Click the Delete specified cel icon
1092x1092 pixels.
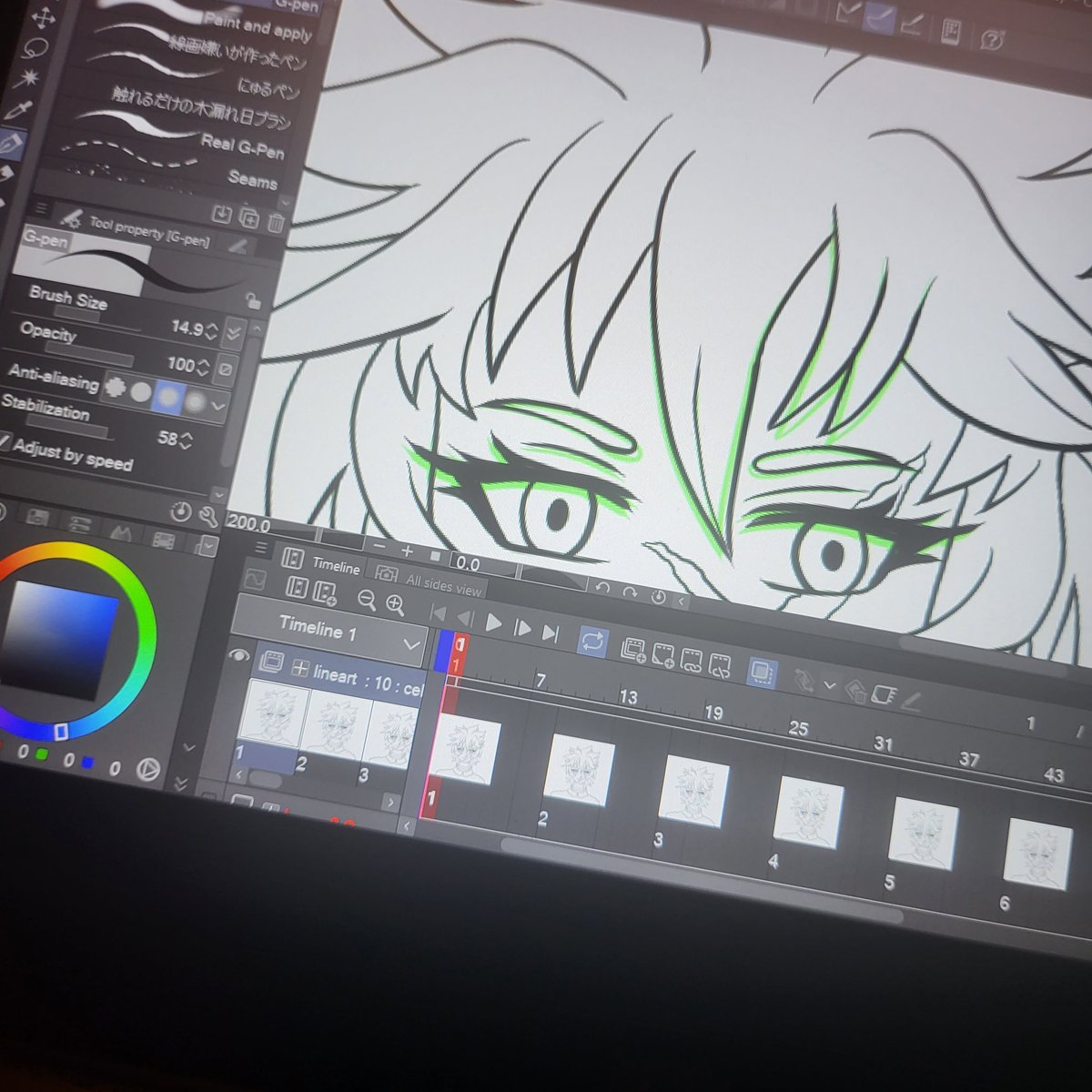click(720, 666)
